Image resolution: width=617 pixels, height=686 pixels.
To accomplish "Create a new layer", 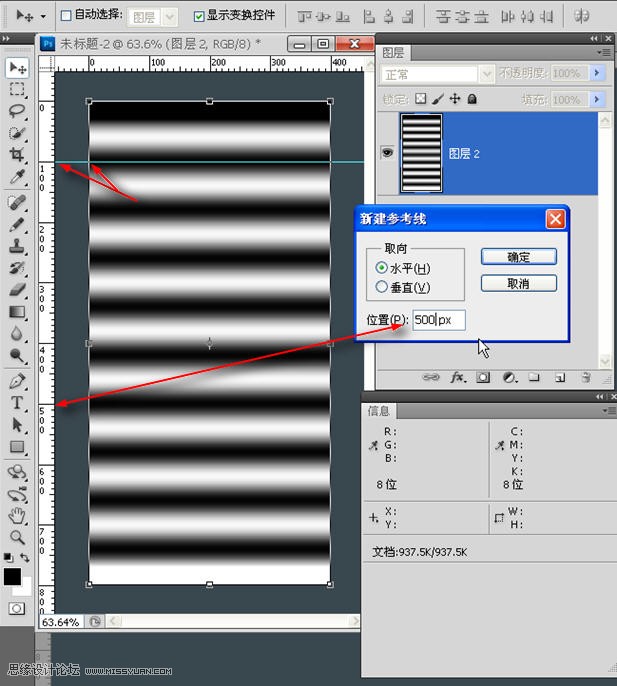I will coord(560,377).
